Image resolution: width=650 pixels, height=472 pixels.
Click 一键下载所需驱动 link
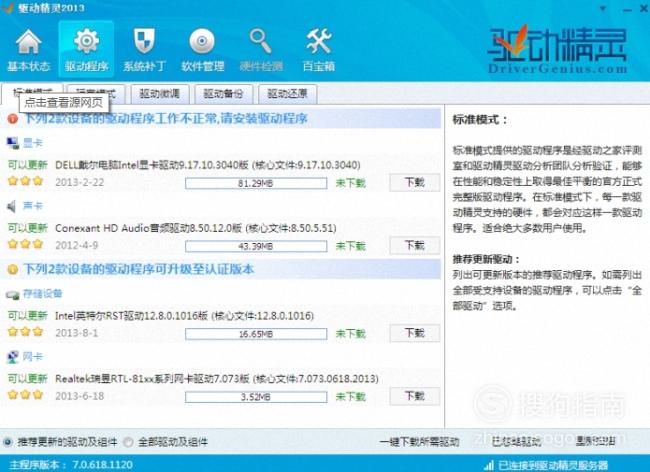click(x=420, y=442)
